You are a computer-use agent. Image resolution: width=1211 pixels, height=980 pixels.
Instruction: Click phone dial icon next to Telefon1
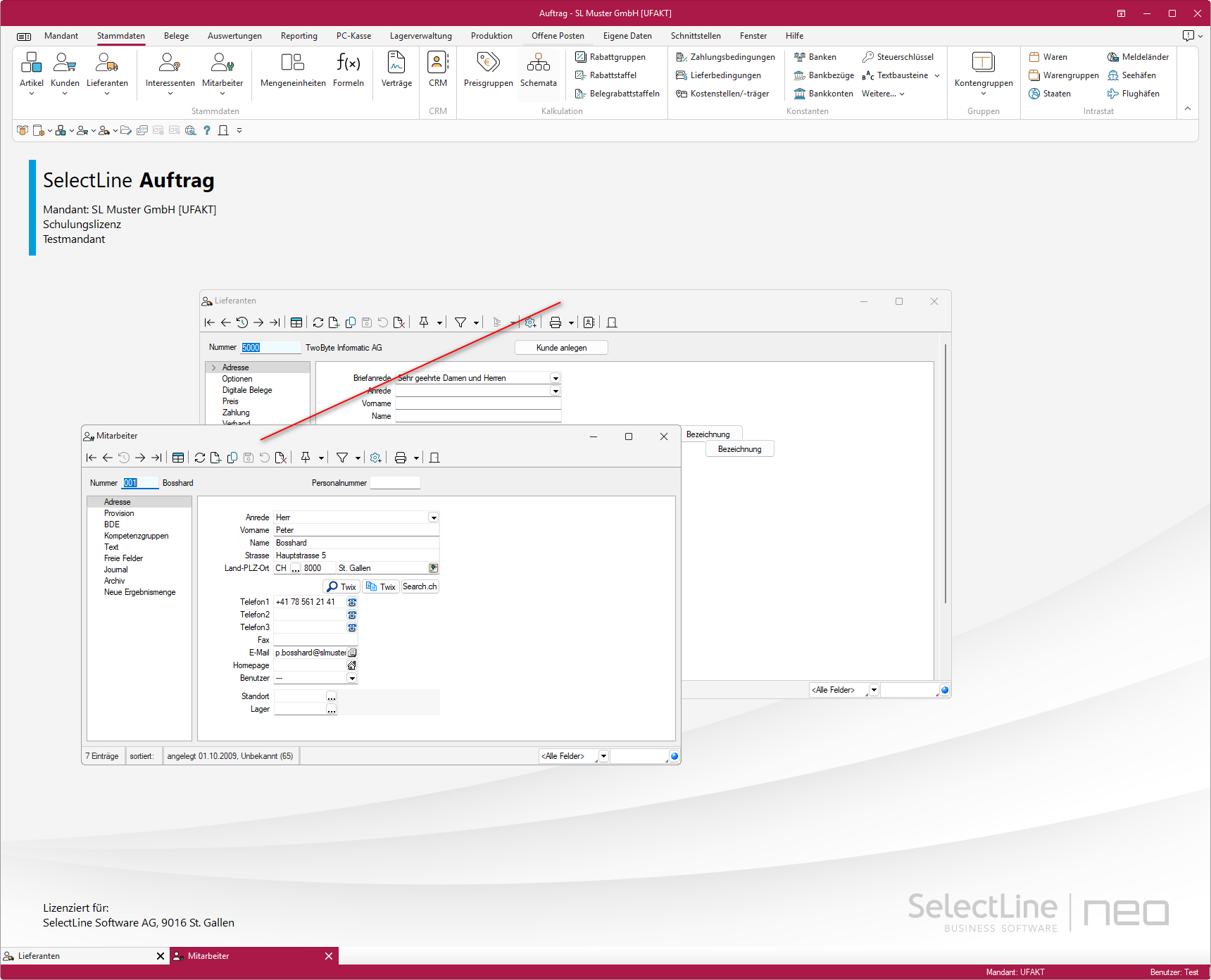coord(352,602)
